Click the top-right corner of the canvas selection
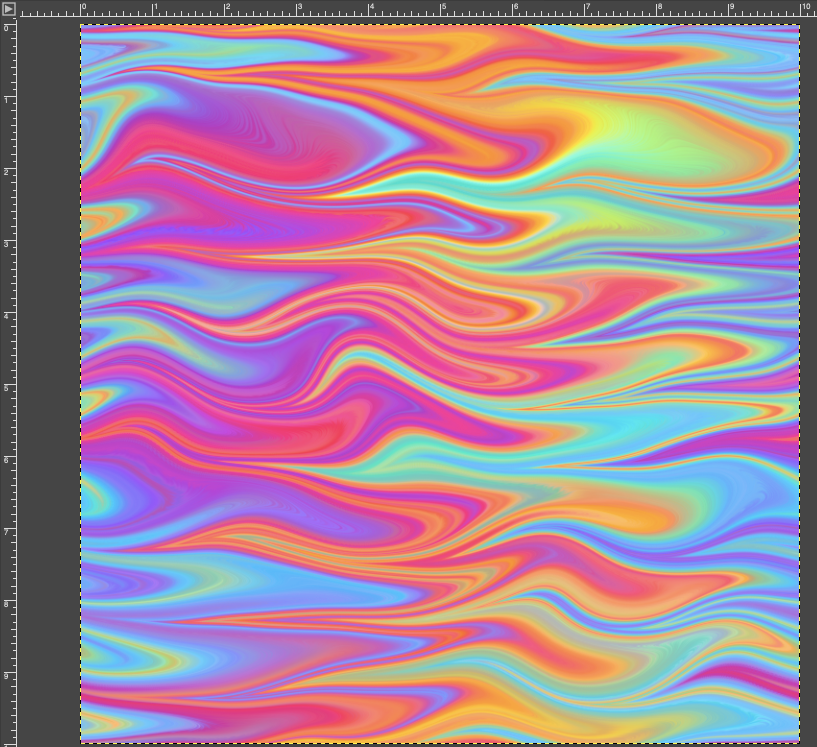Image resolution: width=817 pixels, height=747 pixels. coord(799,26)
